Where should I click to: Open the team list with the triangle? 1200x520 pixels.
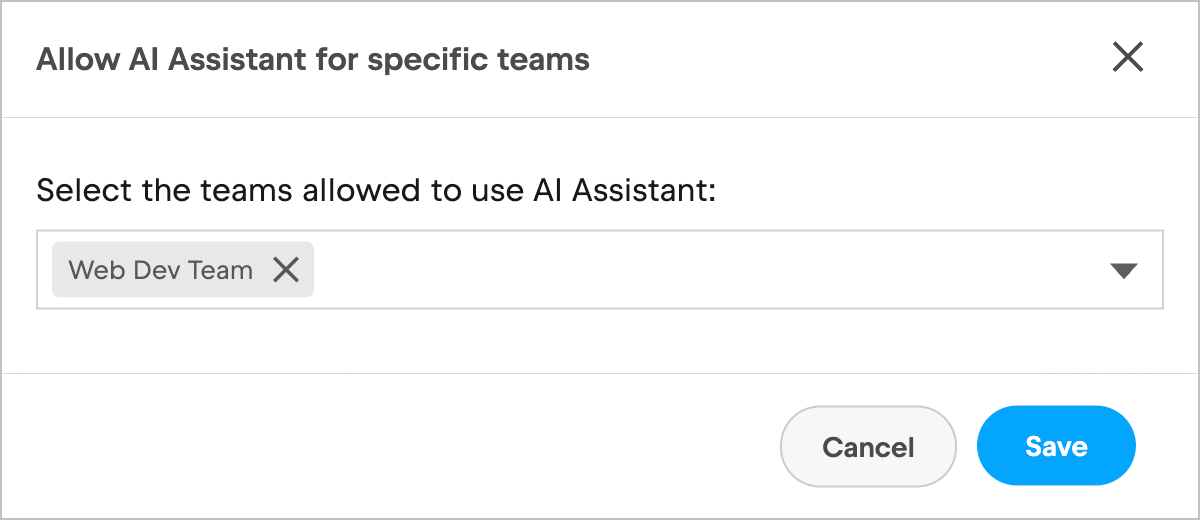[x=1124, y=270]
